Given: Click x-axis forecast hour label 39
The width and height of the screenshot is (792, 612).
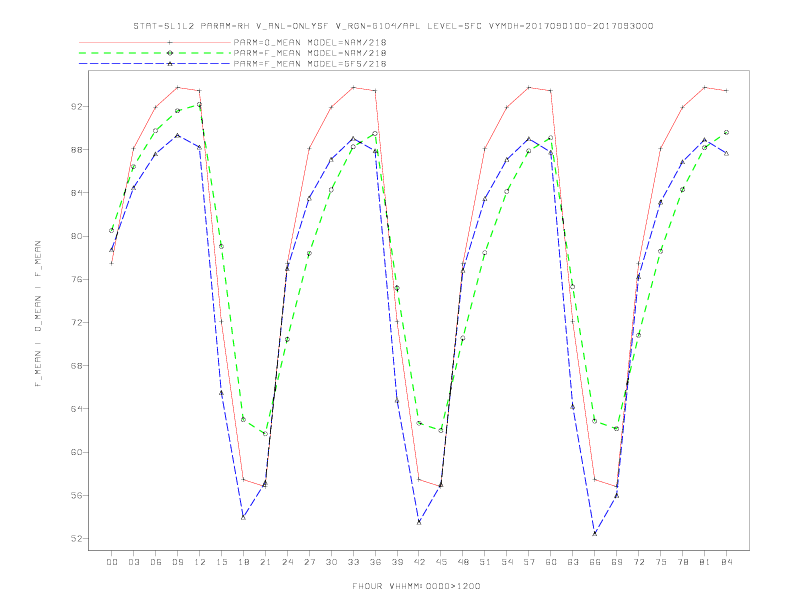Looking at the screenshot, I should tap(397, 562).
